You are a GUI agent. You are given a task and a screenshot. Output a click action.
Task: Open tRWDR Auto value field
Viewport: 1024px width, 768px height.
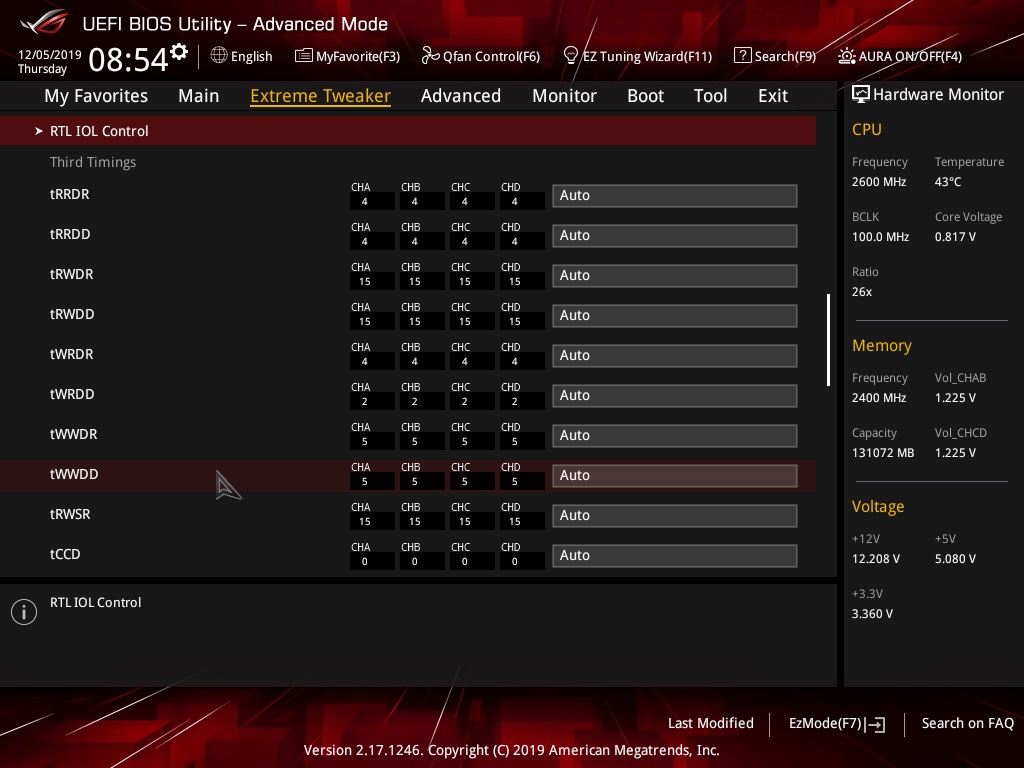coord(675,276)
